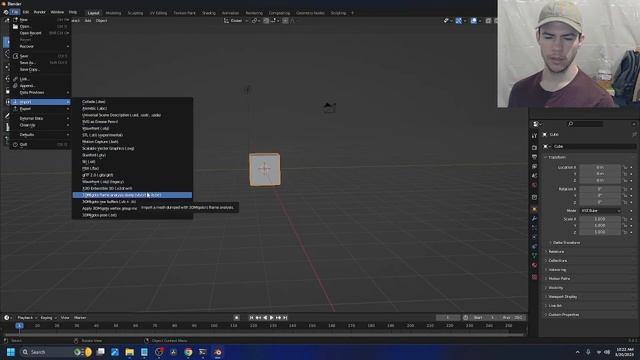
Task: Select Alembic (.abc) import entry
Action: pos(132,108)
